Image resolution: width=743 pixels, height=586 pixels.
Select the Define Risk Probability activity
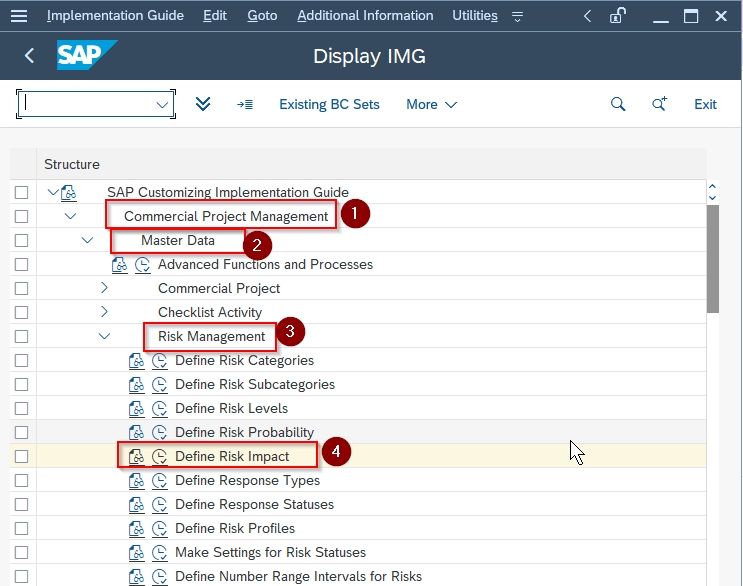[x=245, y=433]
